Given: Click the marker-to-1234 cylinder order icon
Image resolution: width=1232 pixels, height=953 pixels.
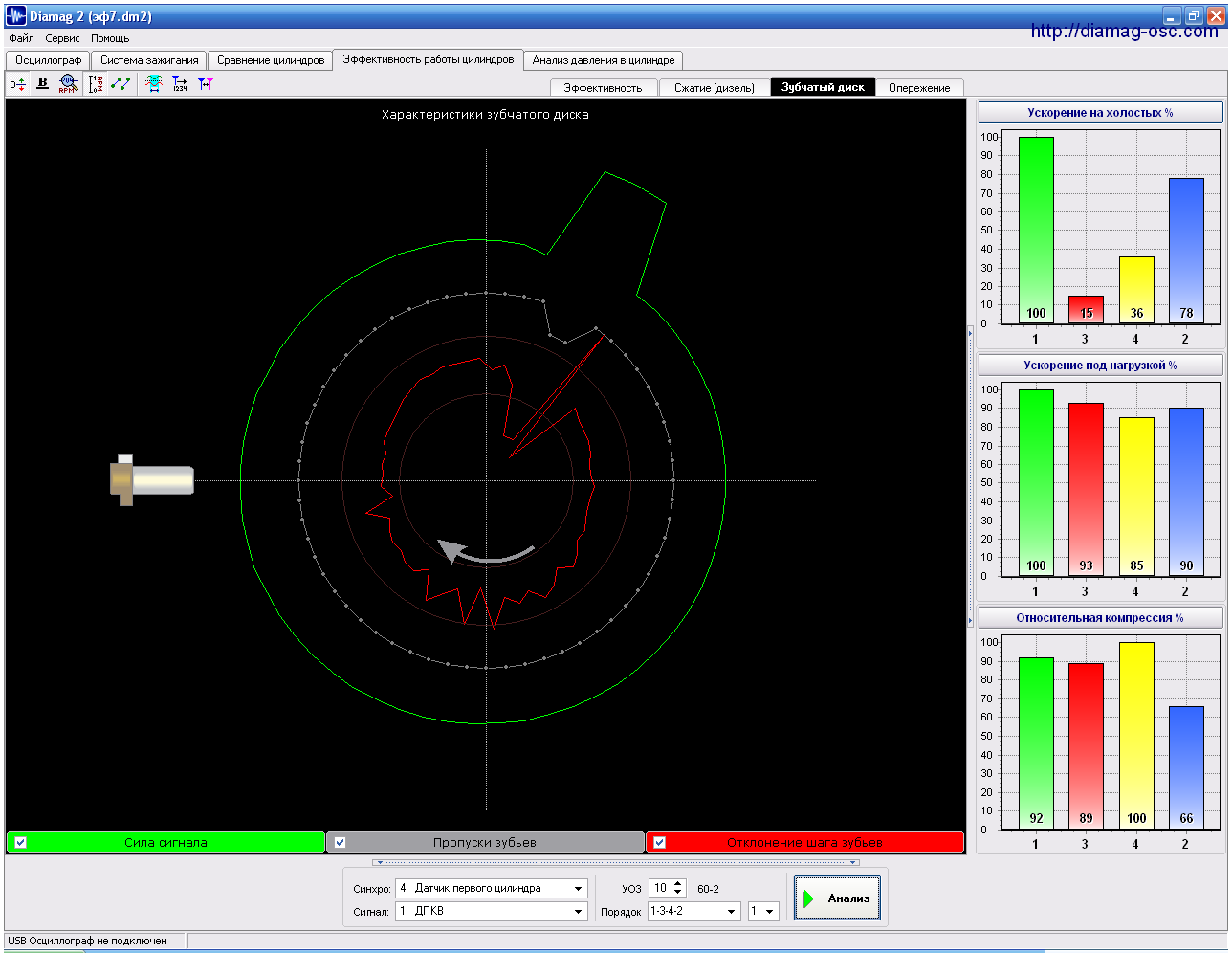Looking at the screenshot, I should [x=180, y=84].
